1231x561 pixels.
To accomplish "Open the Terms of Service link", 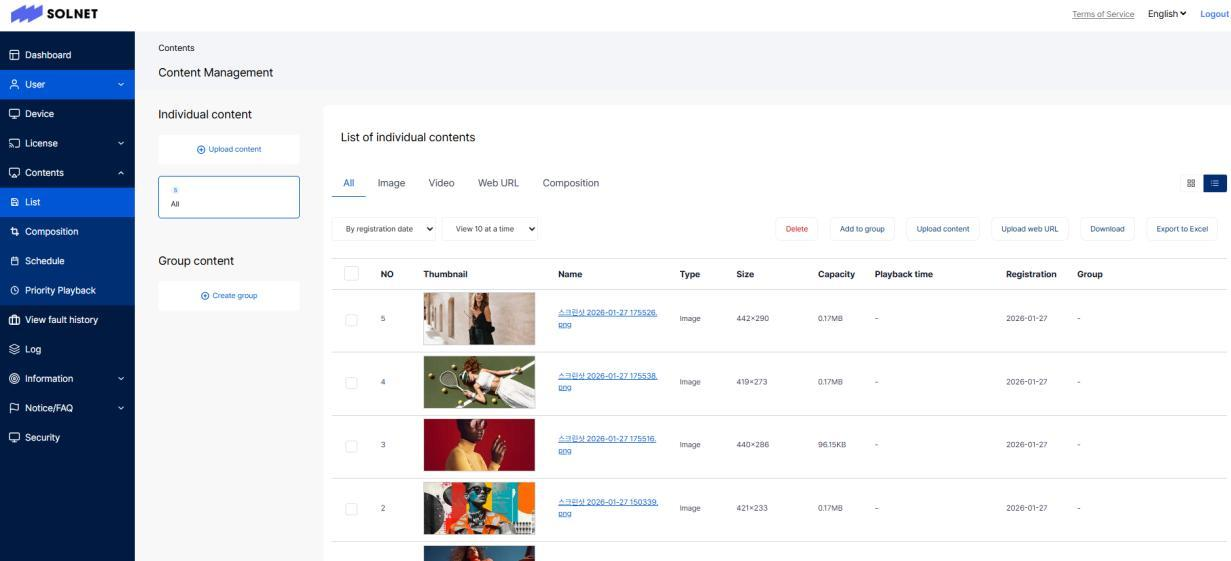I will coord(1103,14).
